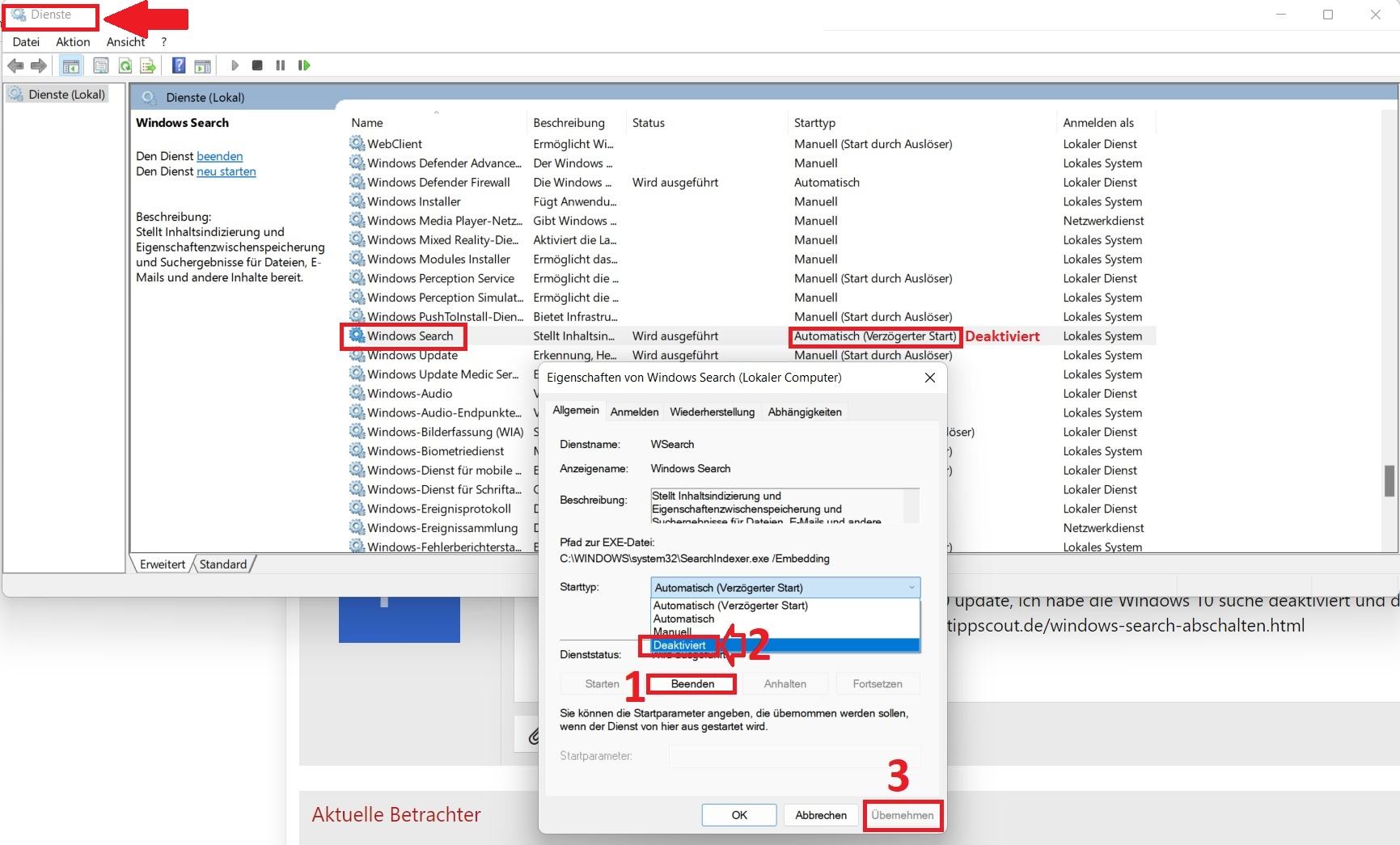Click the gear icon beside Windows-Biometriedienst
The width and height of the screenshot is (1400, 845).
357,450
